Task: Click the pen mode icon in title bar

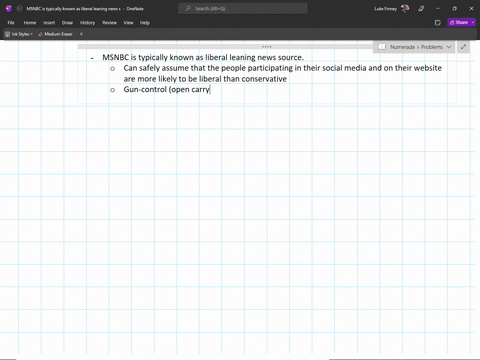Action: pyautogui.click(x=421, y=9)
